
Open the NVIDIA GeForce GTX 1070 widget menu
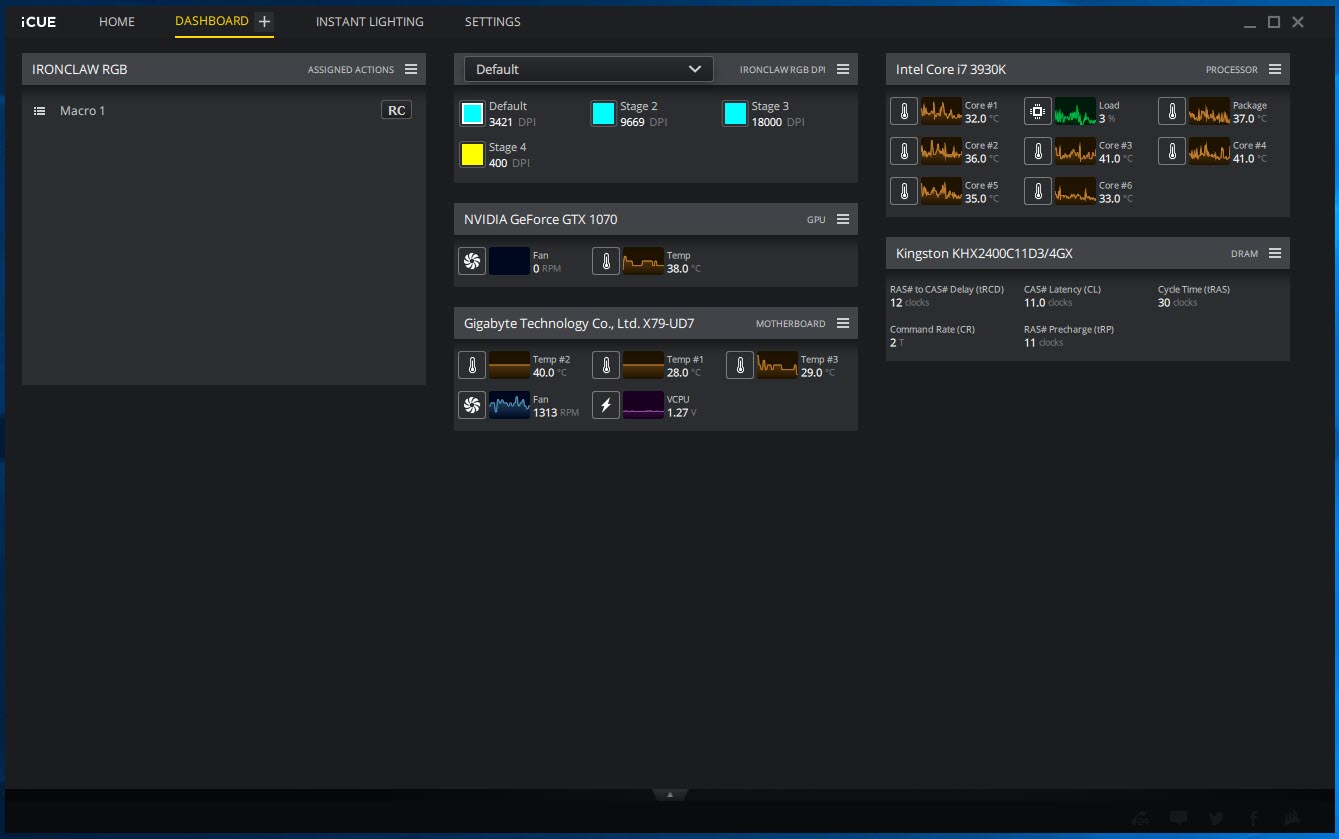coord(843,220)
